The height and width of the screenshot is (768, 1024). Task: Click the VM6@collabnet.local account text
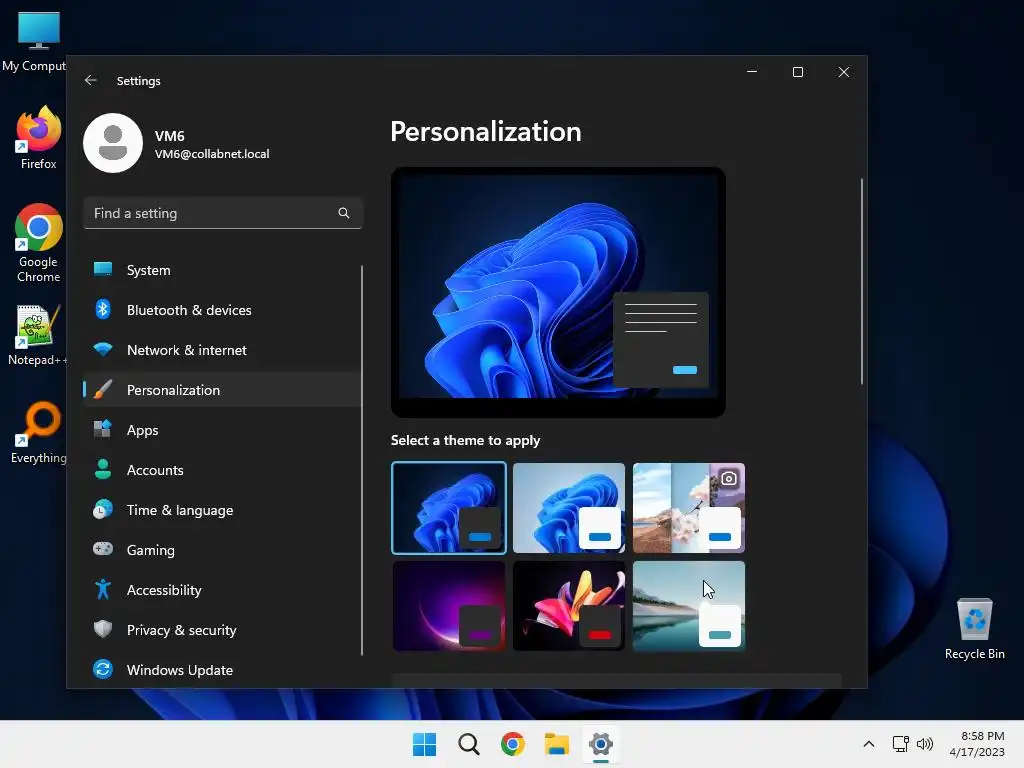click(212, 154)
